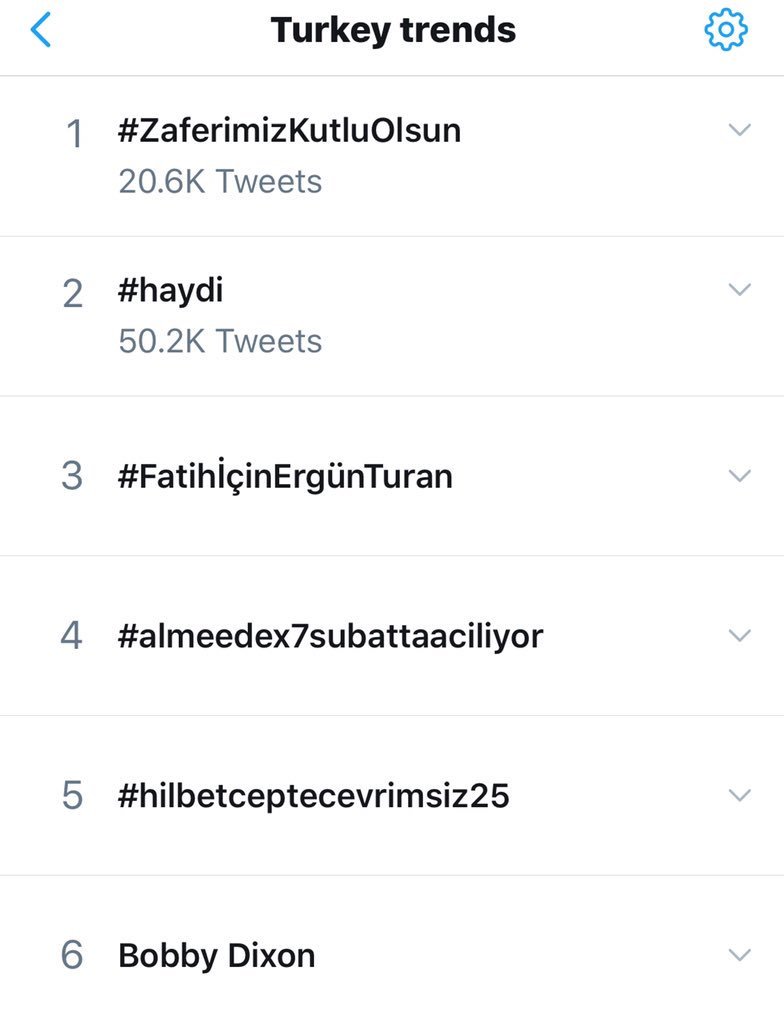Select rank number 6 trend
784x1024 pixels.
[x=72, y=956]
